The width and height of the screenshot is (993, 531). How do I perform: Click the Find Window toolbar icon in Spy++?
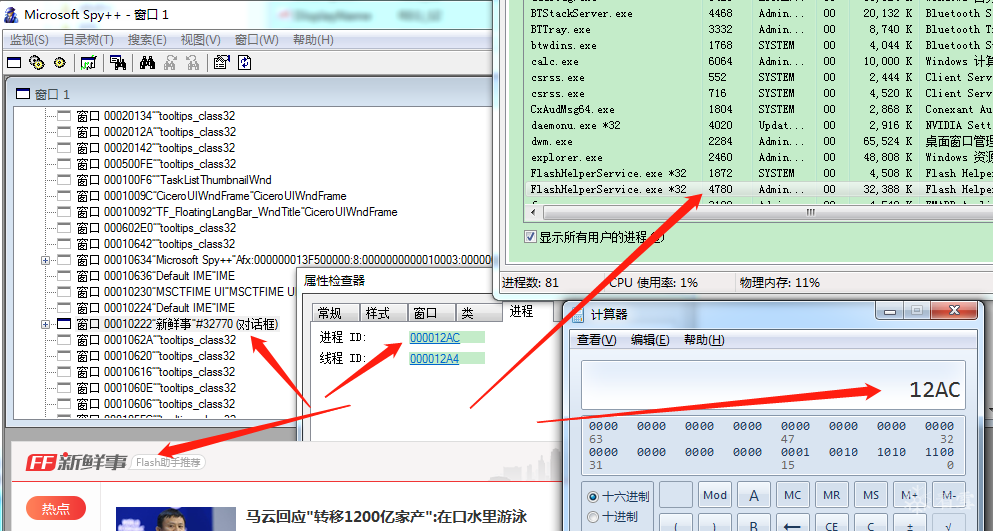tap(117, 62)
